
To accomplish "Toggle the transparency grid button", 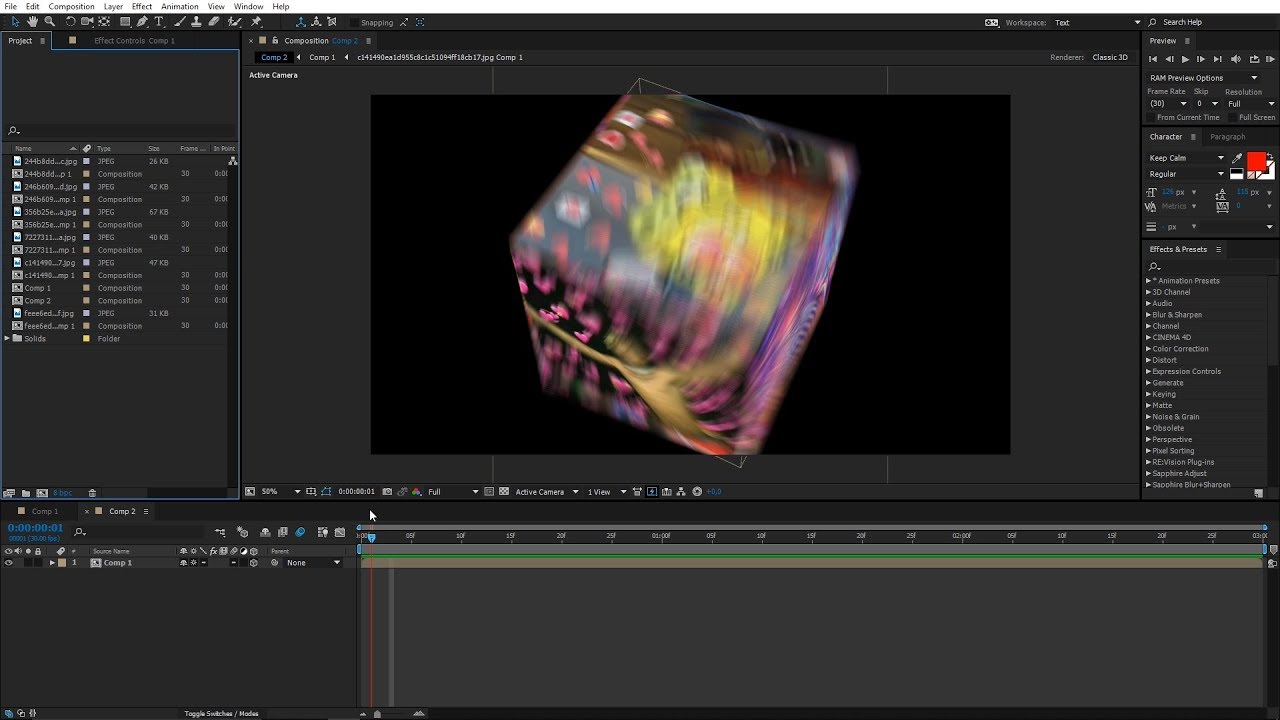I will point(504,492).
